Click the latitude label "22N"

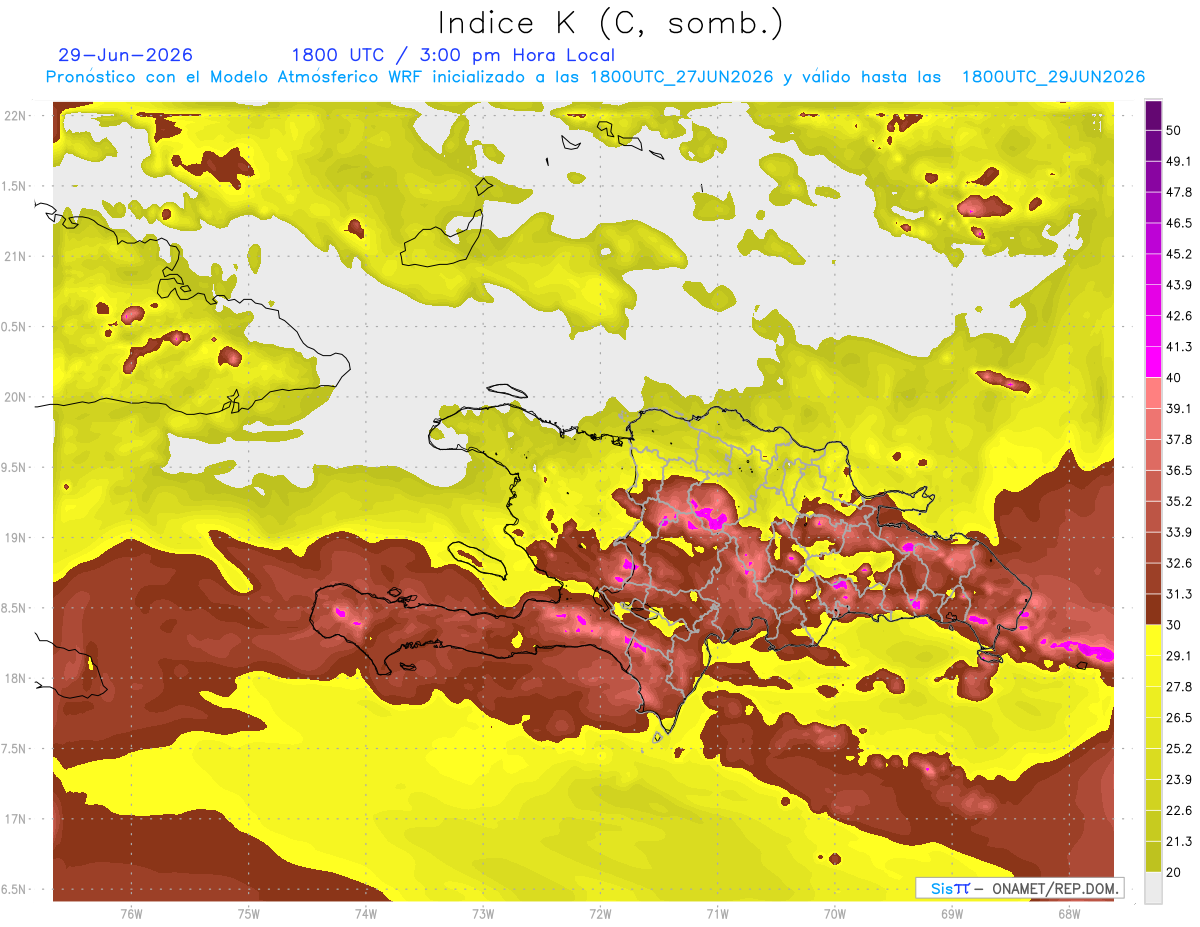click(x=15, y=116)
